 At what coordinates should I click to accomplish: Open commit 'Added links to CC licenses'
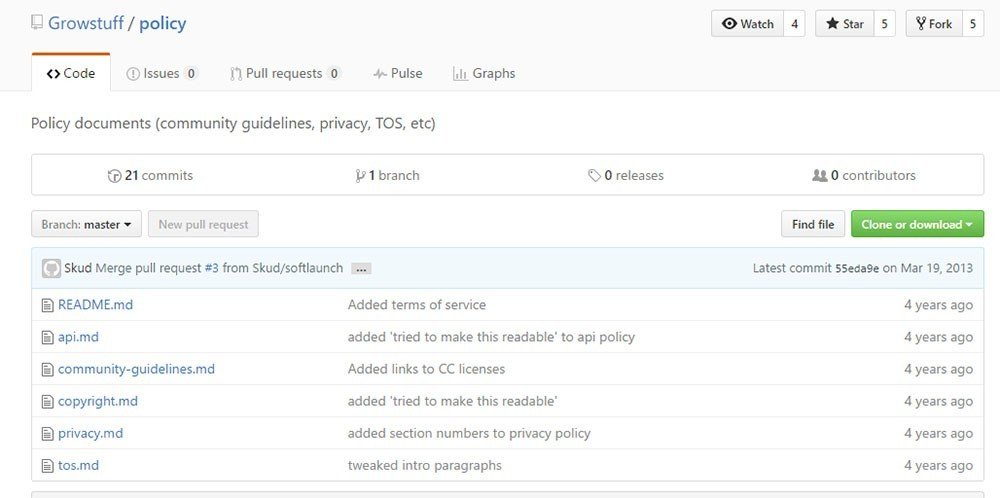(426, 369)
